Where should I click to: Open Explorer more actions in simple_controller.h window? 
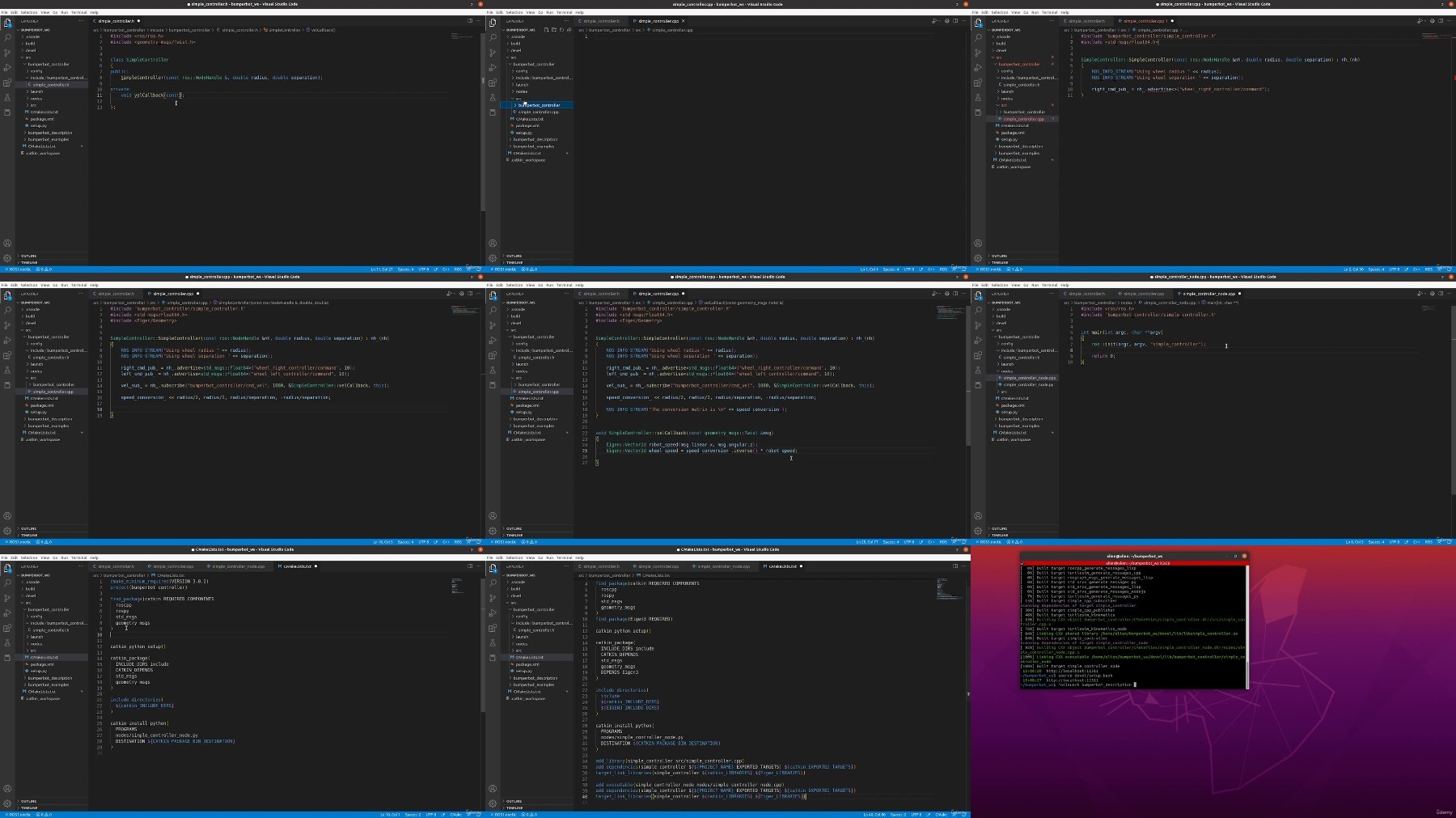click(x=83, y=21)
